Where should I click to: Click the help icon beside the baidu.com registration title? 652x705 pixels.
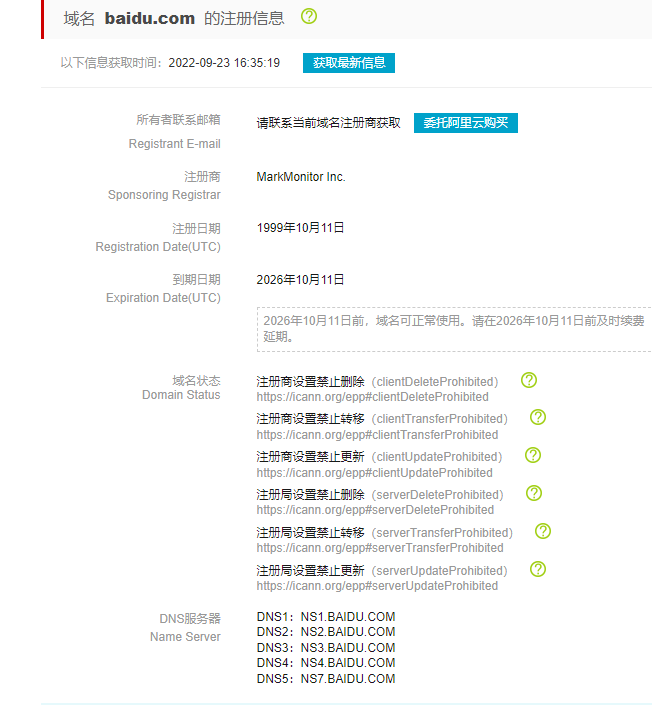pyautogui.click(x=309, y=17)
